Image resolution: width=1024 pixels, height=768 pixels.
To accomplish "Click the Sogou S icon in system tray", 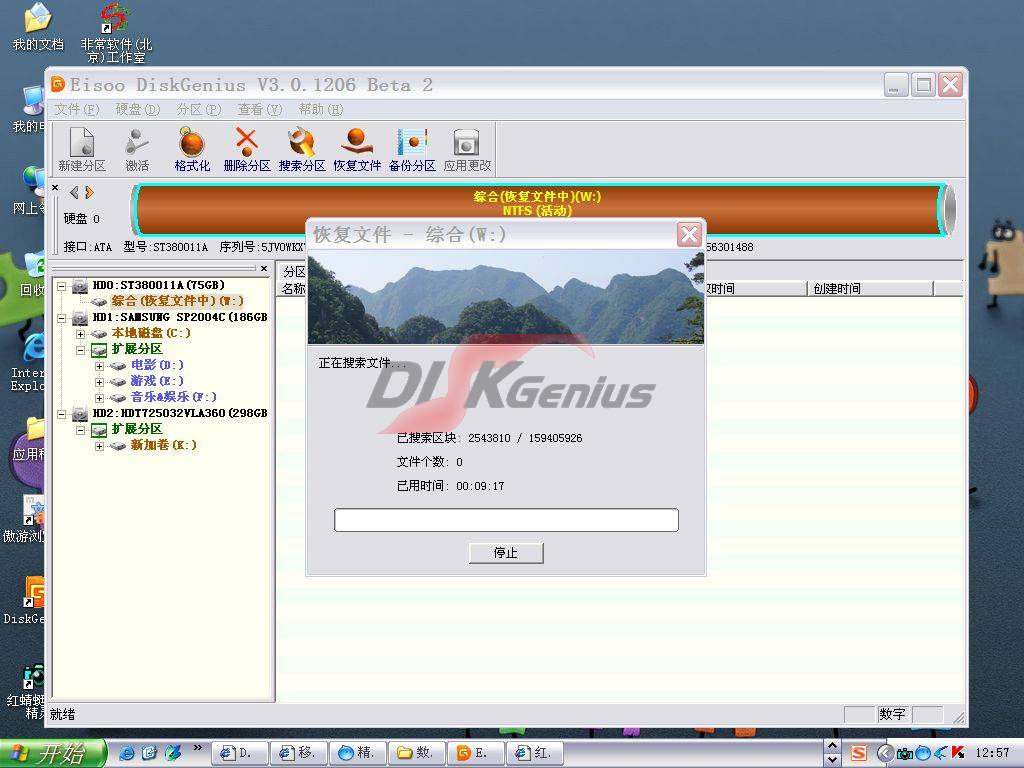I will coord(858,753).
